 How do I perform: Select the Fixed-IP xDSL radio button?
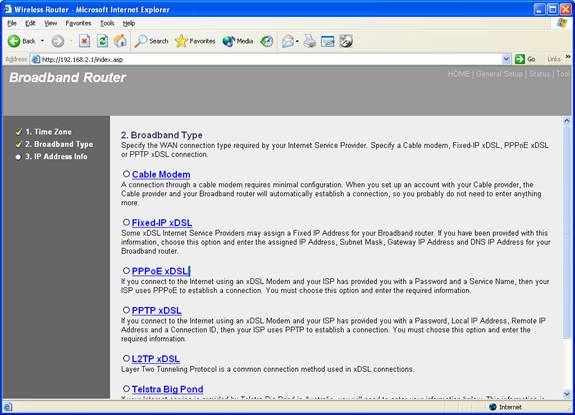coord(126,222)
